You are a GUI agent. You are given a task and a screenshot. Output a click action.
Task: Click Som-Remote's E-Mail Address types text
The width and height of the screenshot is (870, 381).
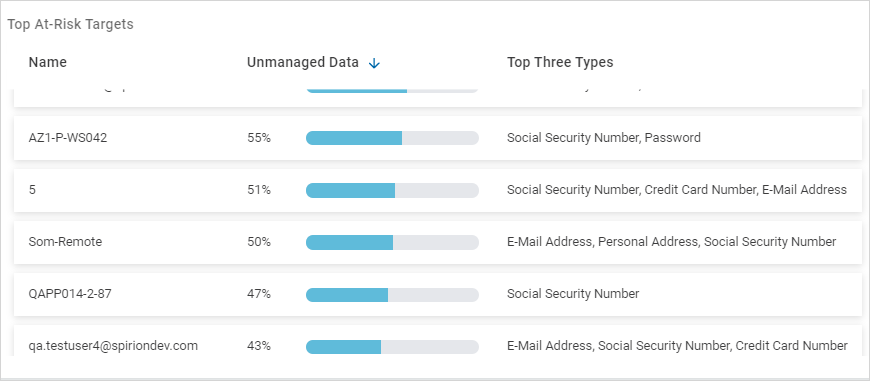[671, 242]
